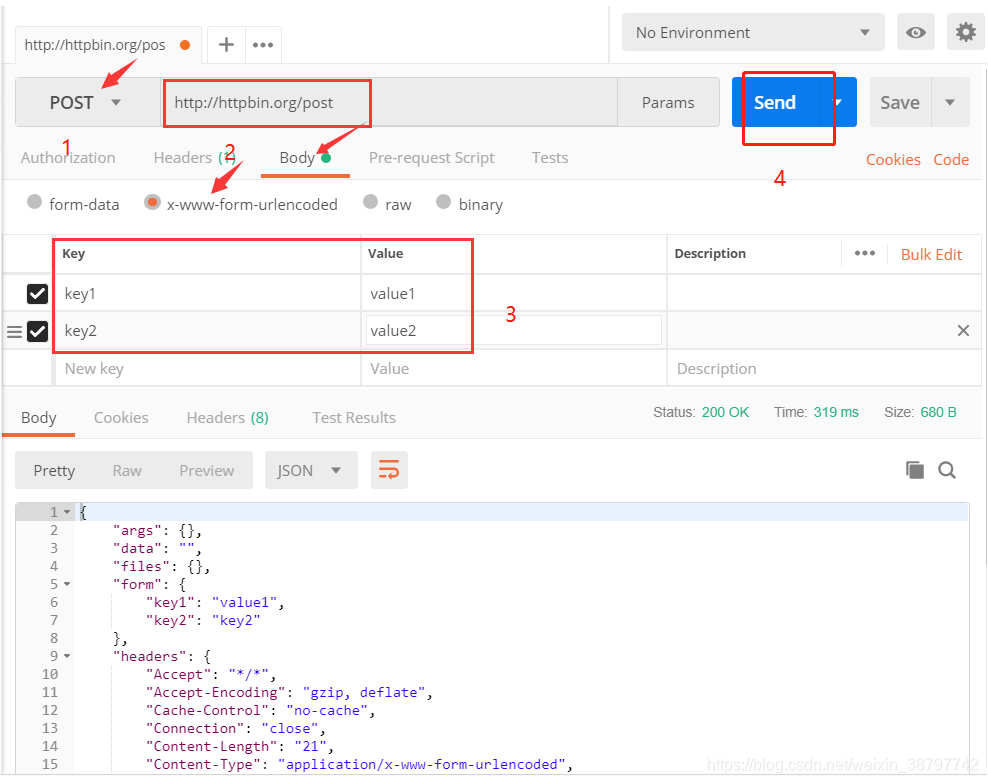Edit the key1 key cell
The image size is (988, 783).
(207, 294)
